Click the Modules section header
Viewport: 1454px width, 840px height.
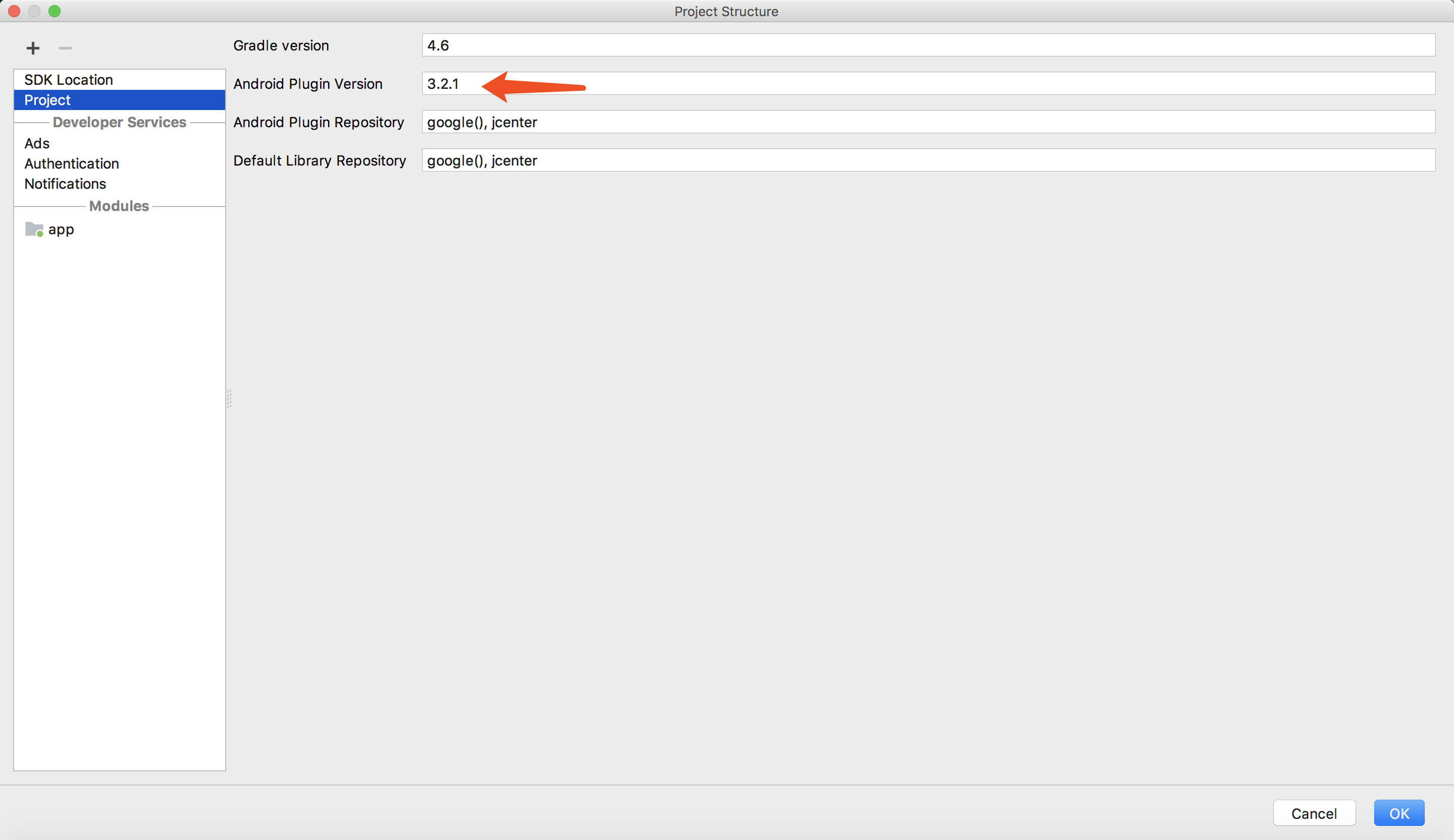point(119,206)
